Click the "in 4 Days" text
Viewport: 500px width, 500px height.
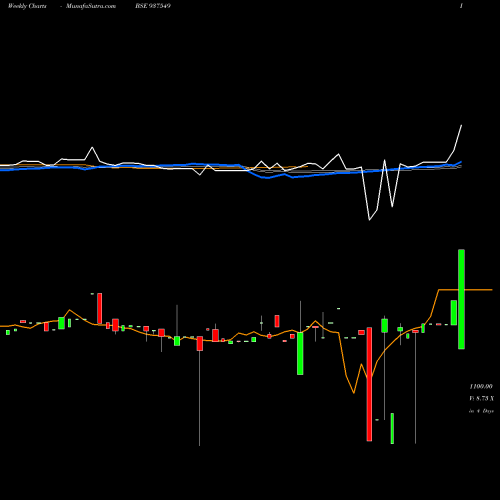481,411
